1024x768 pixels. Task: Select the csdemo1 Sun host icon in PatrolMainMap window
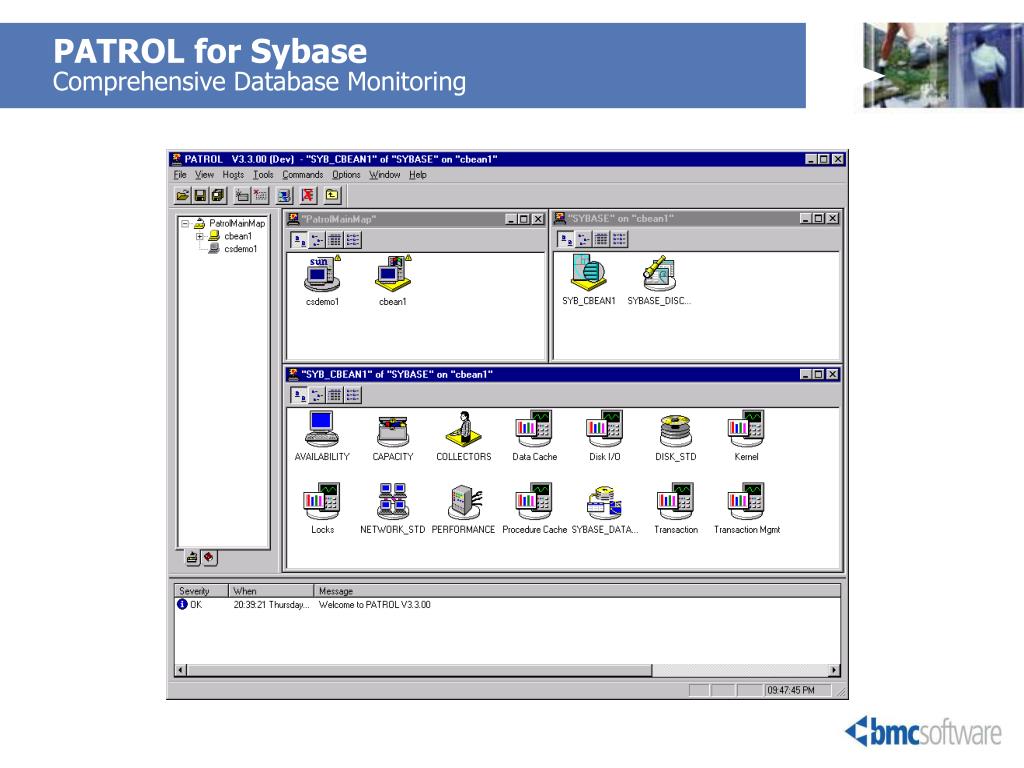(322, 274)
